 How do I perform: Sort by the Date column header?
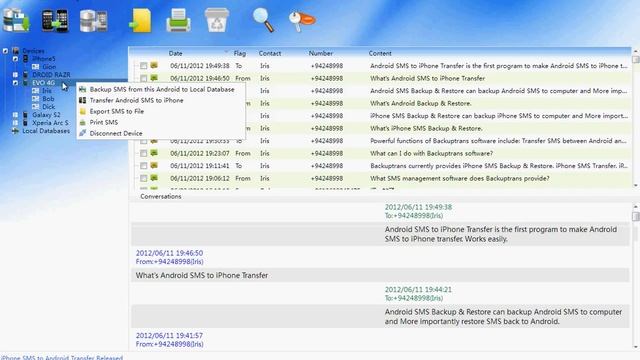click(176, 53)
